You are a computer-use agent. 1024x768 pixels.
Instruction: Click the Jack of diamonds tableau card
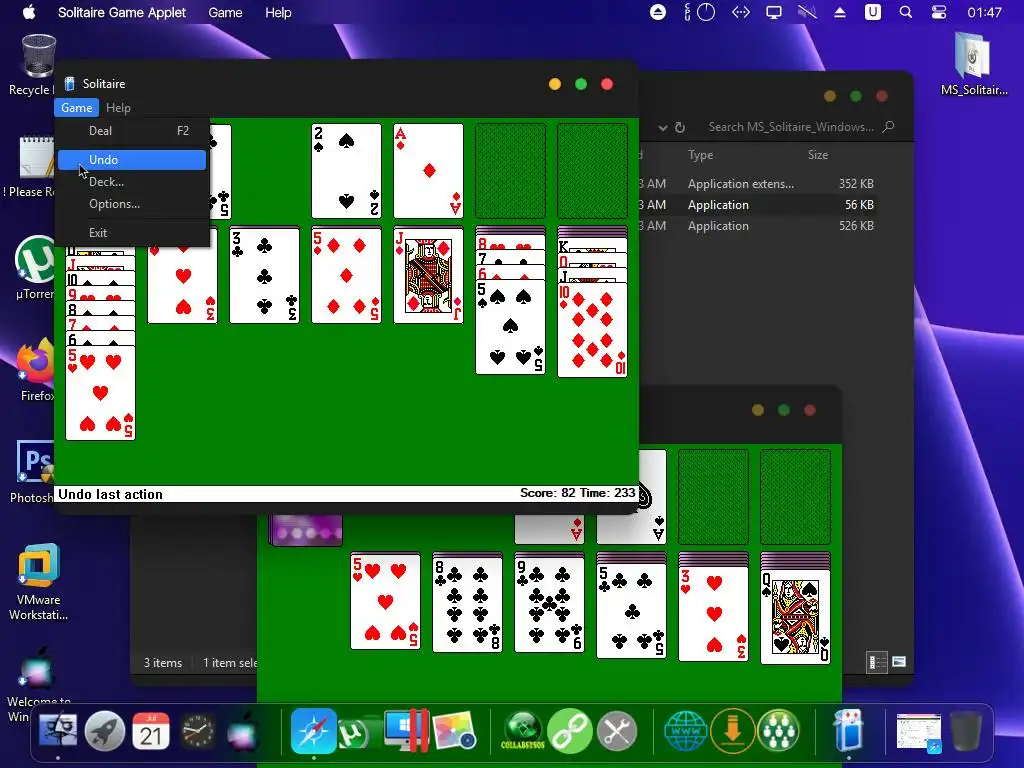pos(428,276)
